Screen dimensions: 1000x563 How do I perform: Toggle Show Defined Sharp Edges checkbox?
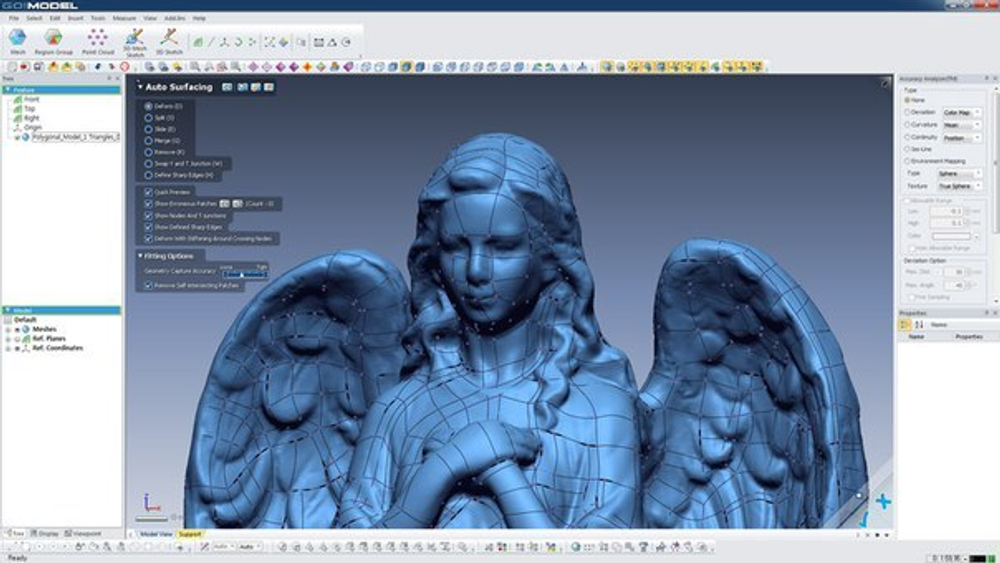(149, 226)
